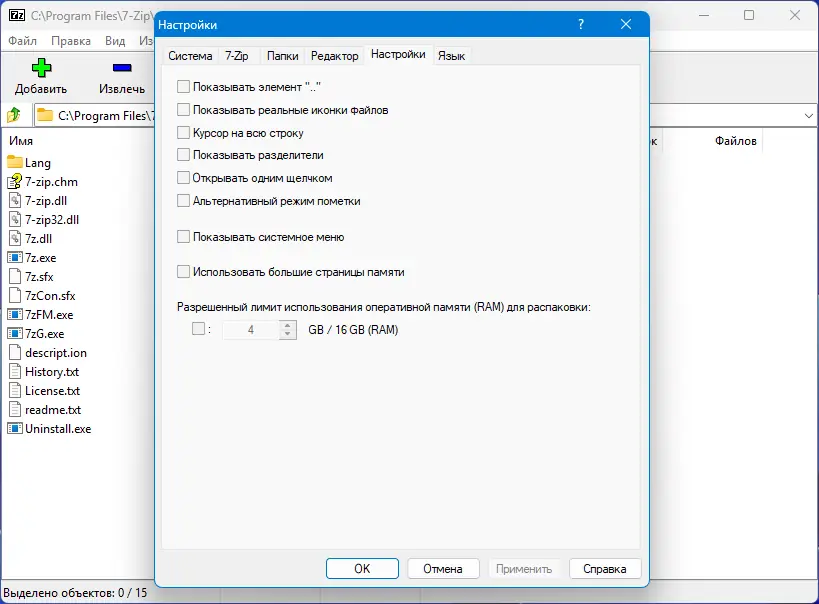The width and height of the screenshot is (819, 604).
Task: Select the 7z.exe application icon
Action: coord(15,257)
